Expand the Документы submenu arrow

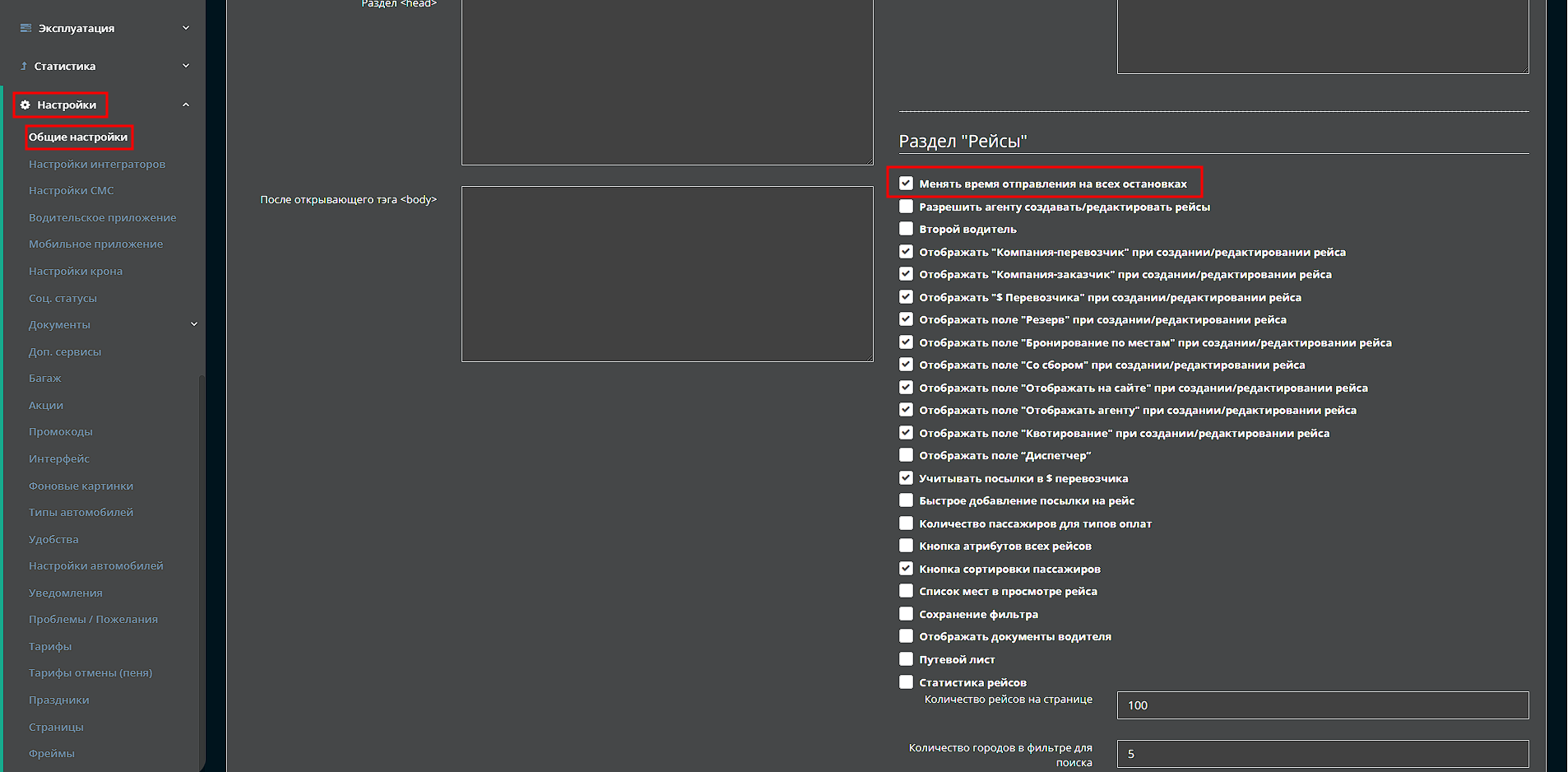[194, 324]
